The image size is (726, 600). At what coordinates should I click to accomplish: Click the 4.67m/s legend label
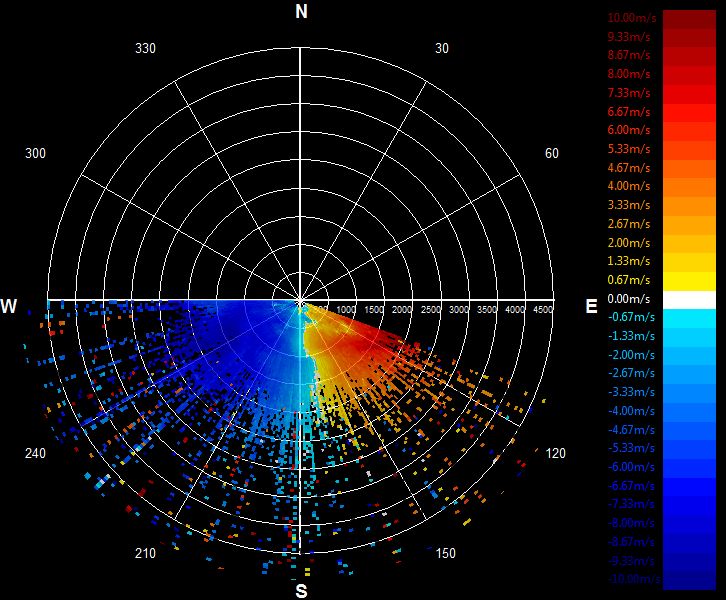[x=629, y=168]
